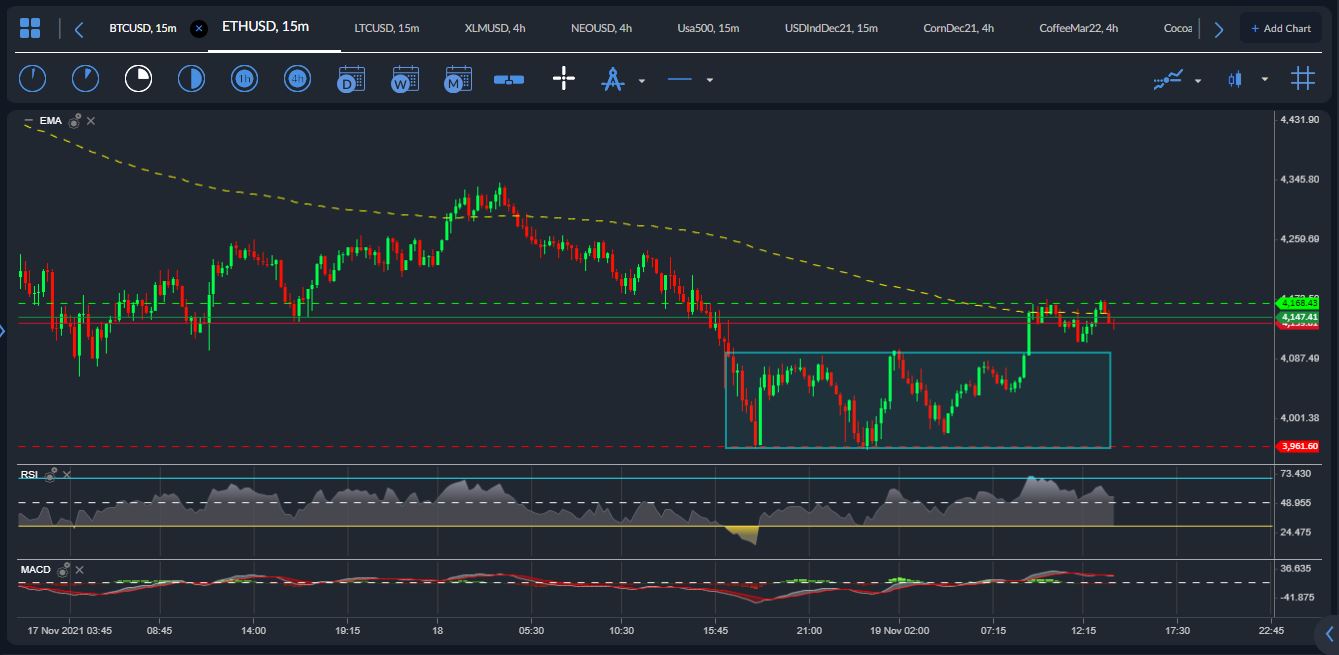Open the chart layout grid menu

[30, 28]
